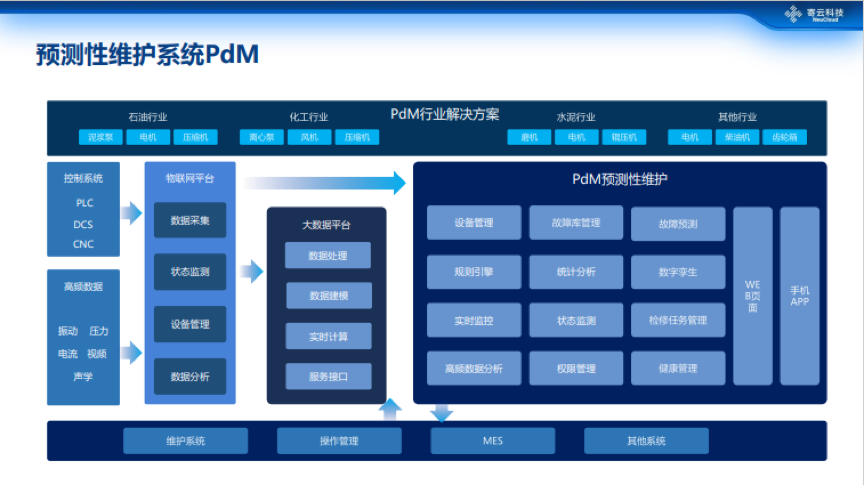This screenshot has height=485, width=864.
Task: Click the 大数据平台 heading
Action: (326, 225)
